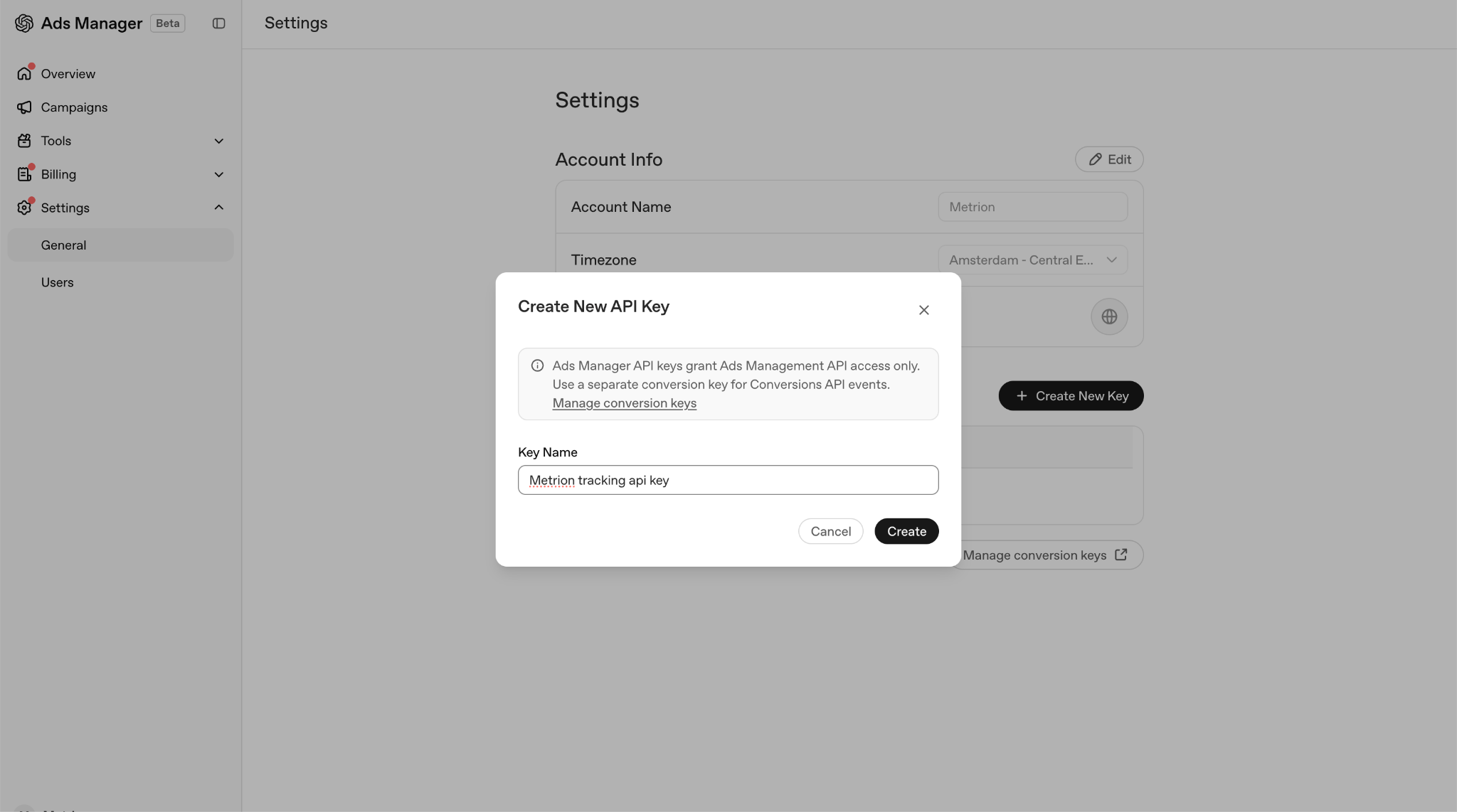Screen dimensions: 1457x812
Task: Click the globe icon button
Action: [1109, 316]
